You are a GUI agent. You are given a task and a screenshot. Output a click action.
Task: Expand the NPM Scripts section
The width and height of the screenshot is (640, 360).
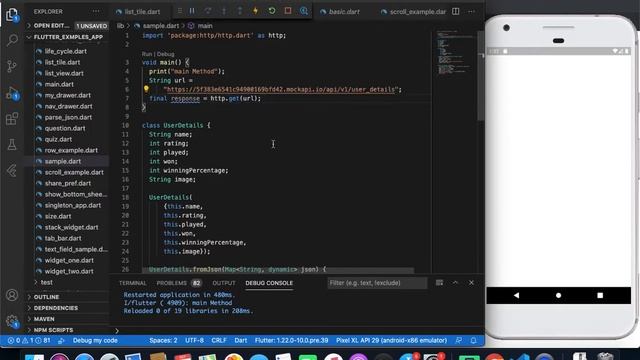pyautogui.click(x=67, y=330)
